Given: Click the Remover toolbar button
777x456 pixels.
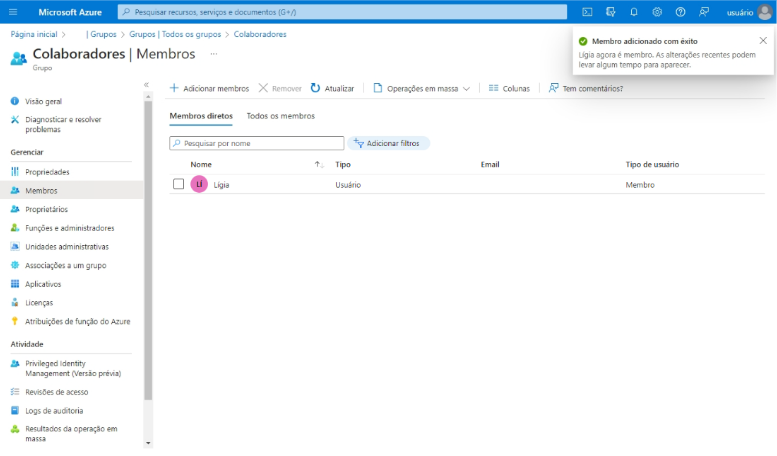Looking at the screenshot, I should (x=280, y=88).
